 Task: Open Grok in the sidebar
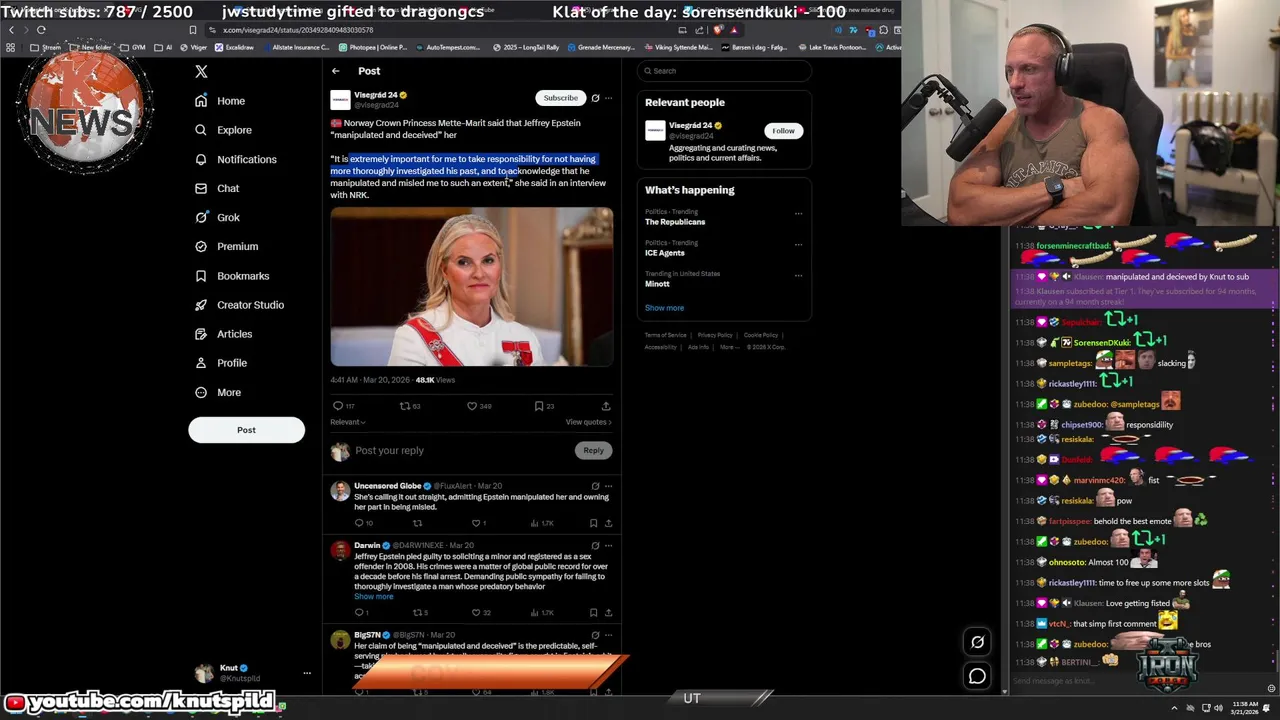tap(217, 217)
